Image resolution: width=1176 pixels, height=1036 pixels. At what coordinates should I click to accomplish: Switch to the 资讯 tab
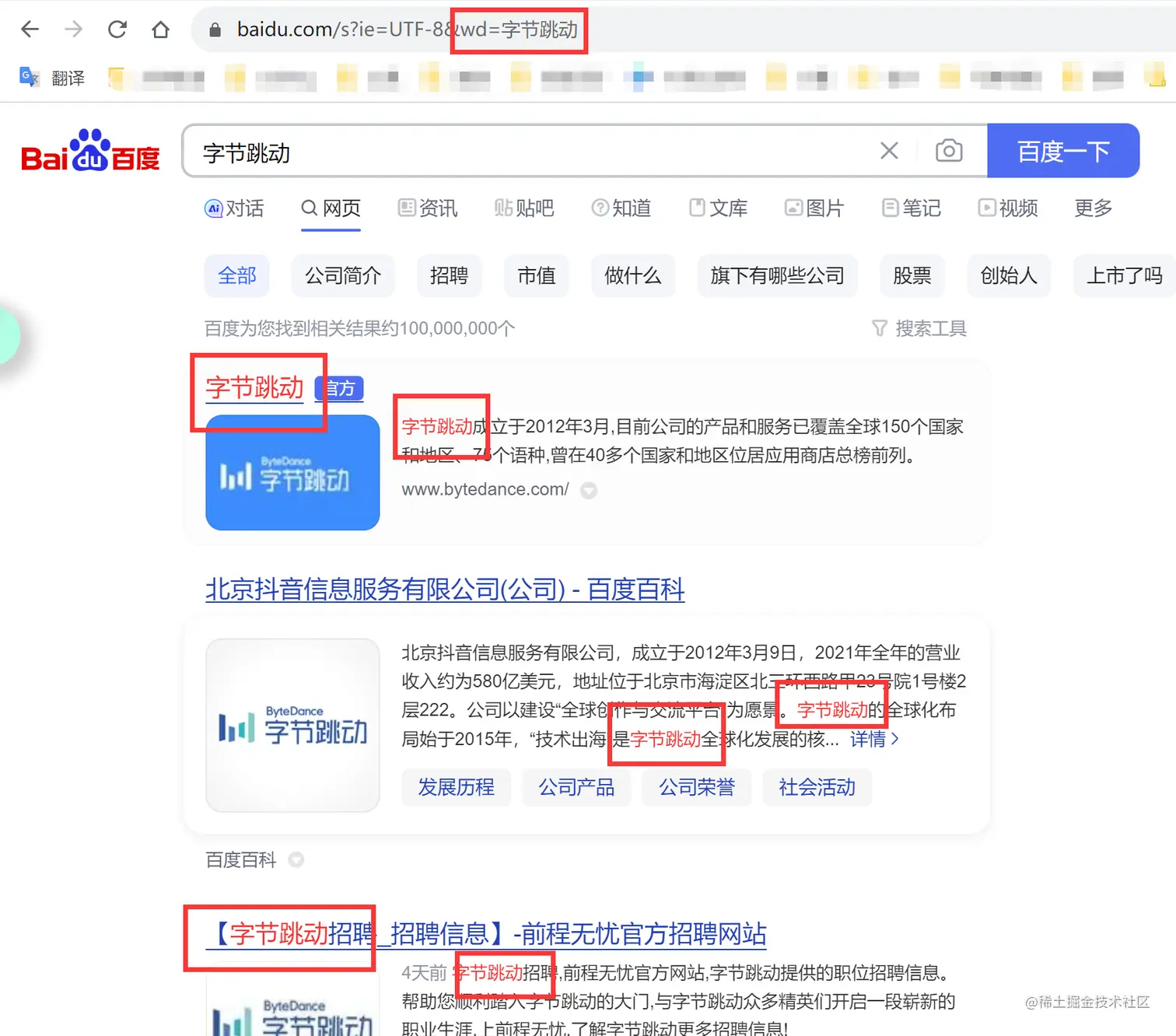tap(428, 208)
